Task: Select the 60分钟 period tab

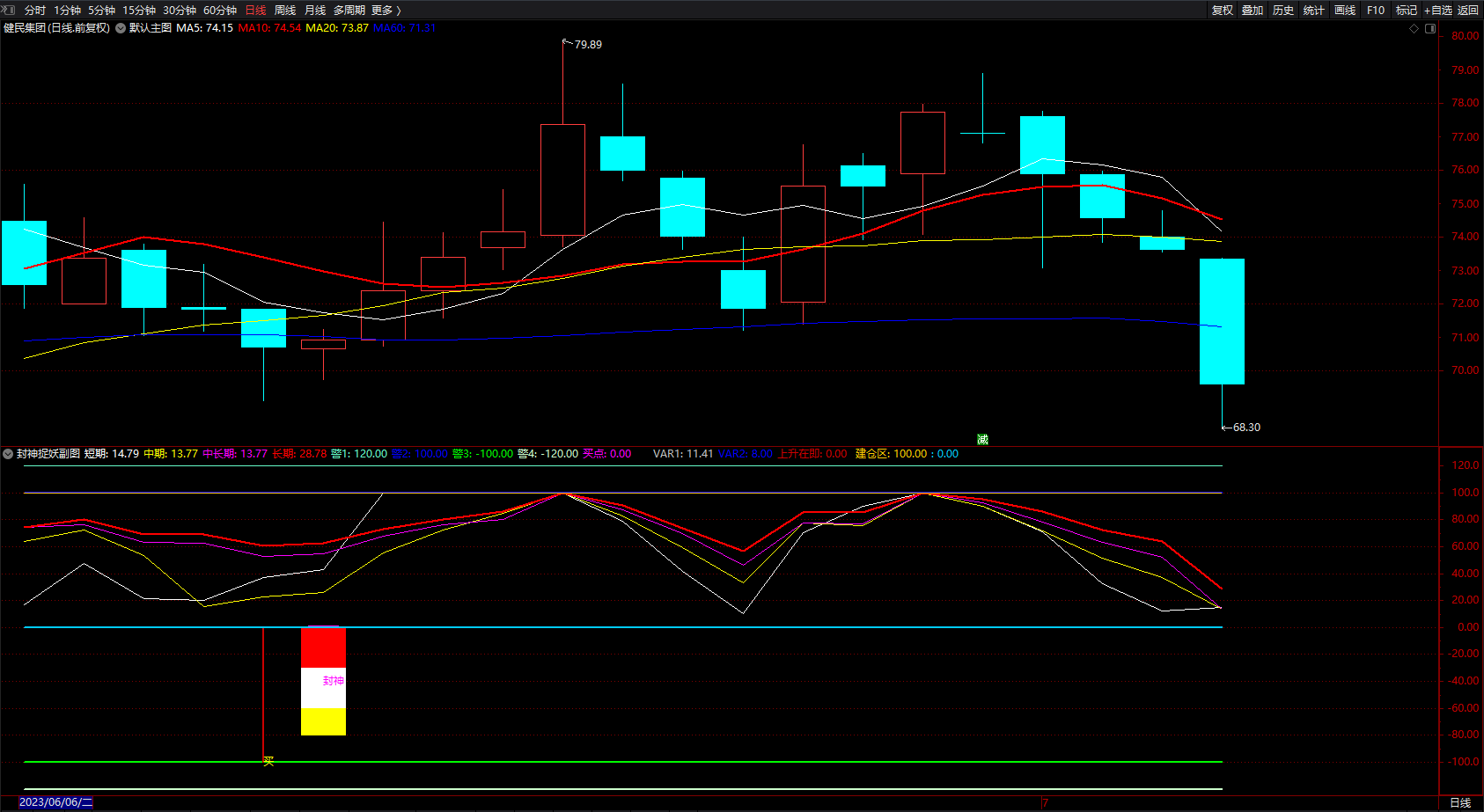Action: pos(220,11)
